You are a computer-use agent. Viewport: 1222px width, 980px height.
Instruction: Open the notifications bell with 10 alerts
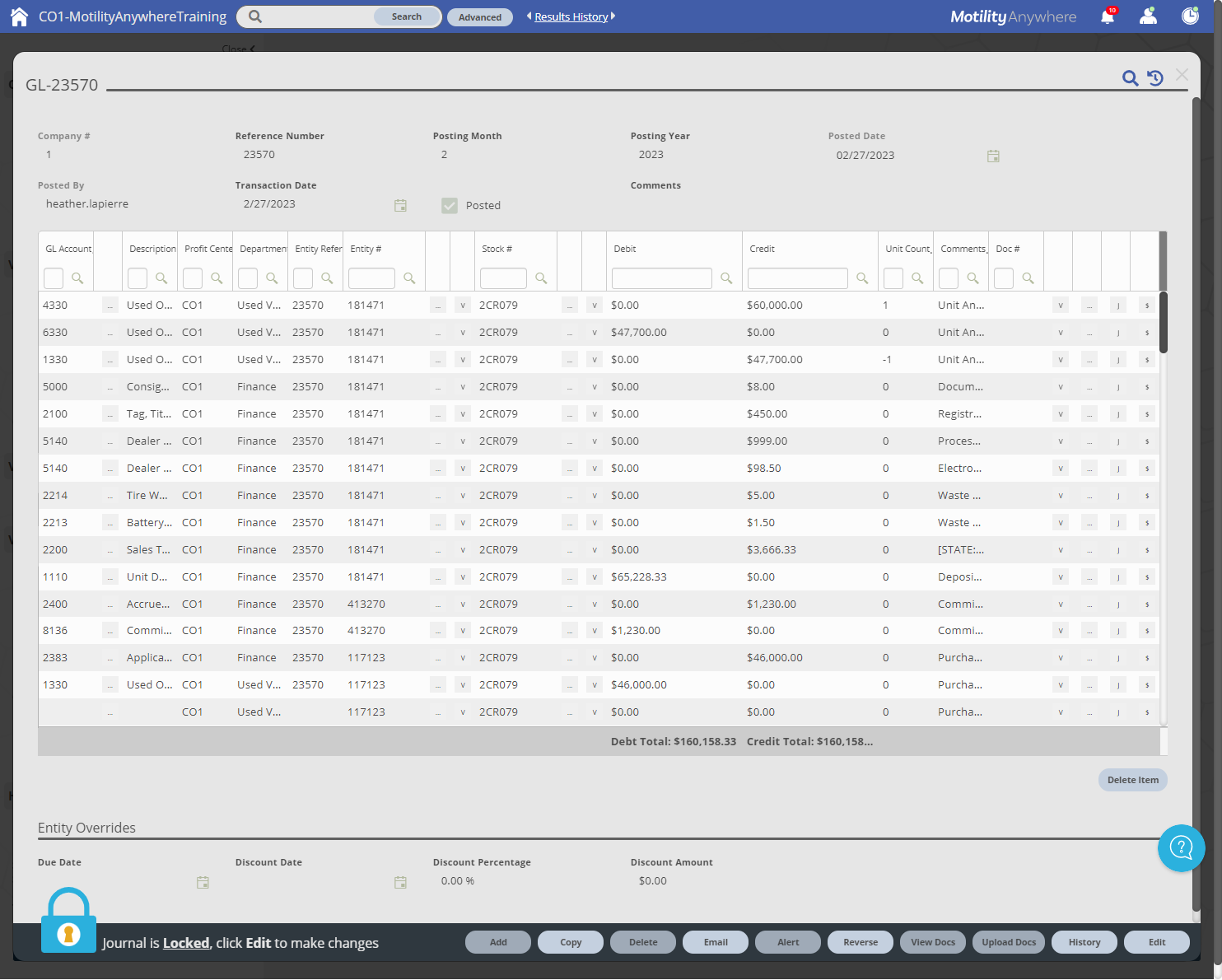(x=1108, y=16)
